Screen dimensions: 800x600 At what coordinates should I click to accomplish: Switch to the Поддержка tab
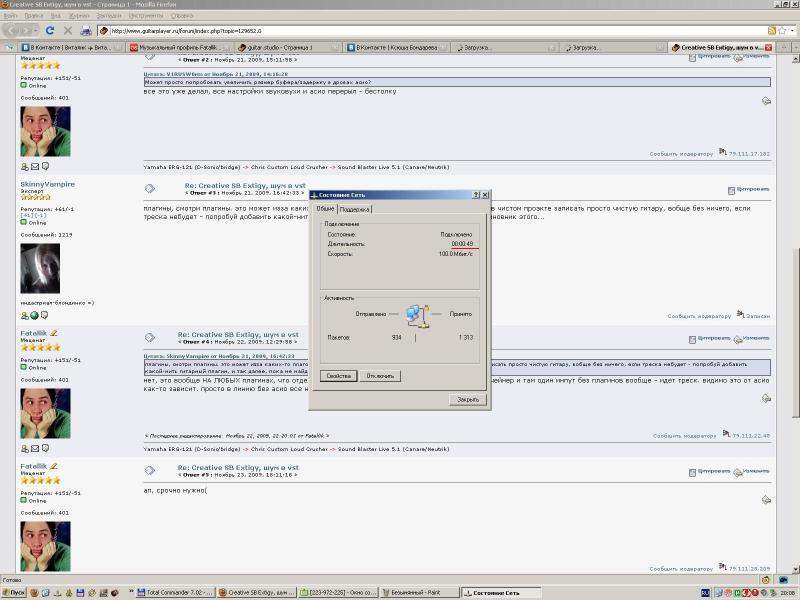click(355, 209)
